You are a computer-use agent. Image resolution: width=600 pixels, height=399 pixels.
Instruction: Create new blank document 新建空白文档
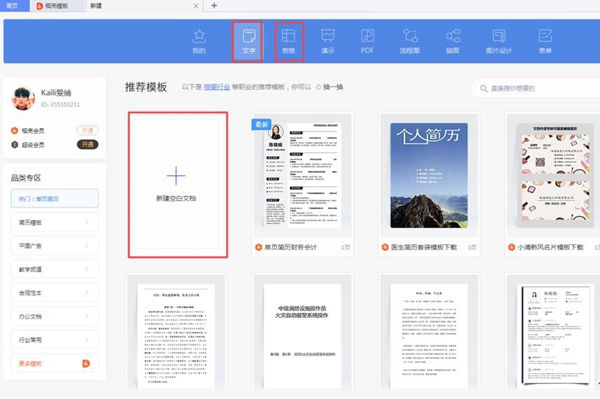178,185
